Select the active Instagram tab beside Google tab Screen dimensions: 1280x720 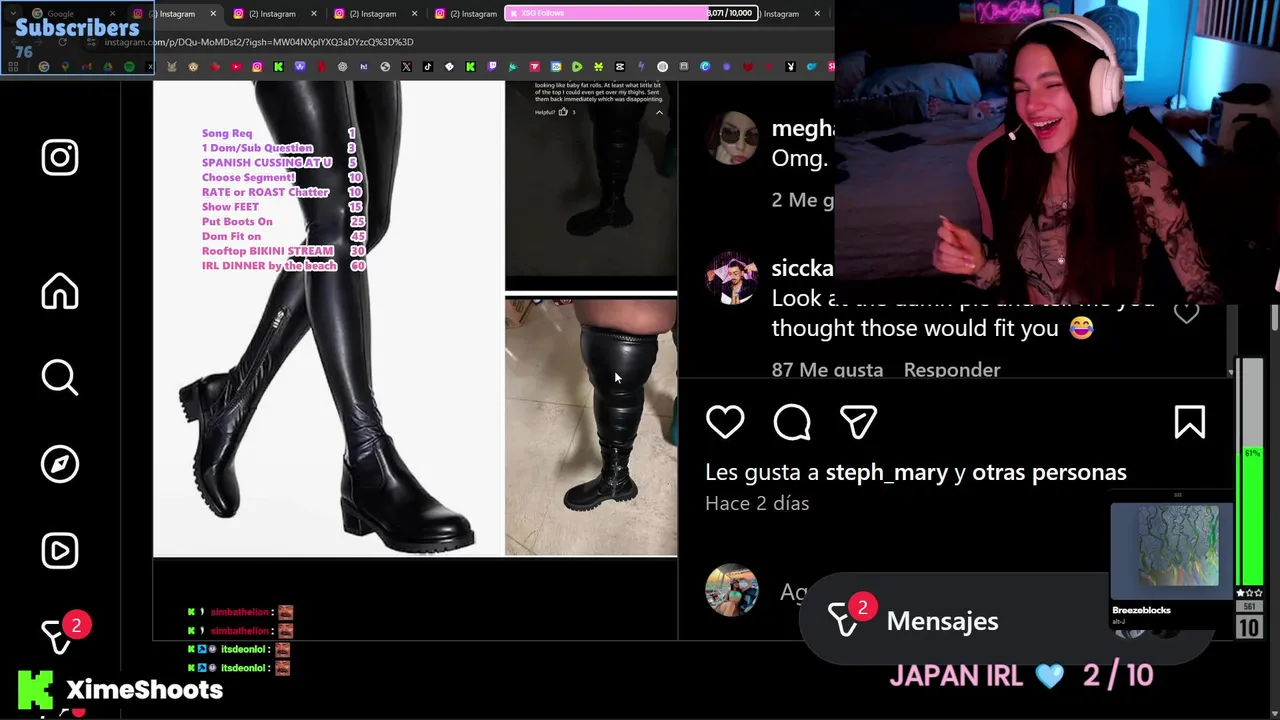[x=177, y=14]
